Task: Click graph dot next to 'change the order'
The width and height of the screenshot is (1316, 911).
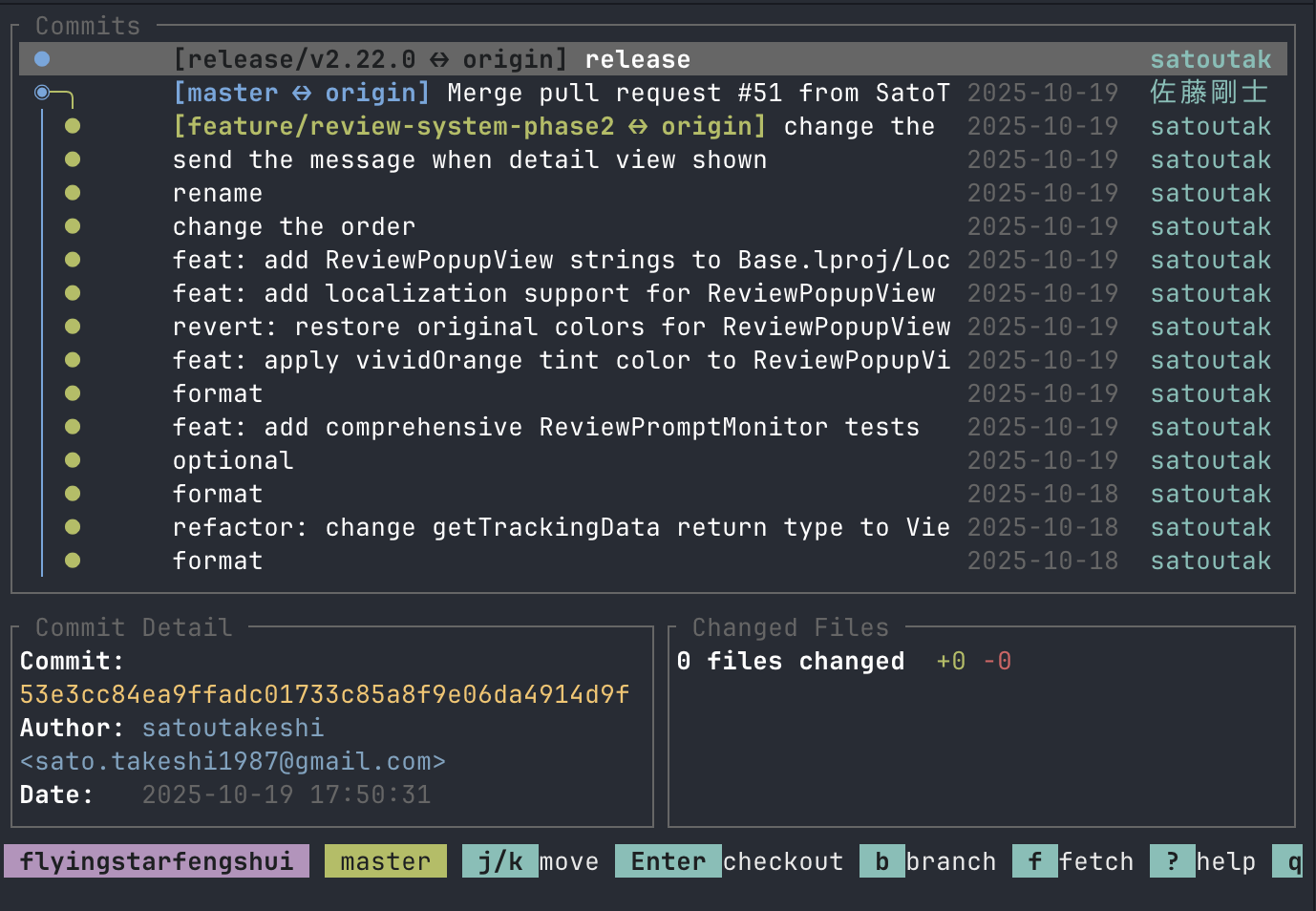Action: click(73, 226)
